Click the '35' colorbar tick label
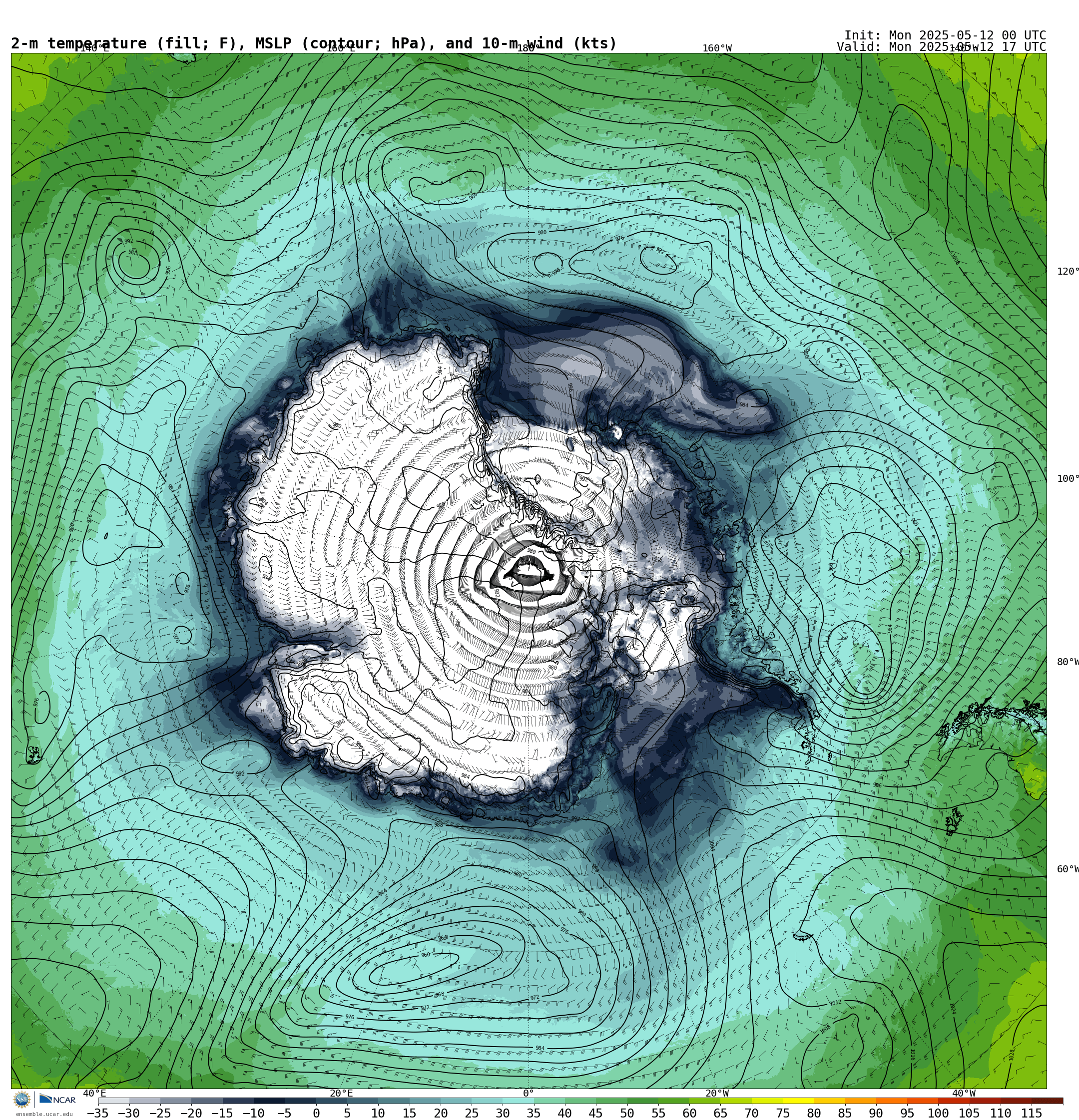The width and height of the screenshot is (1079, 1120). [x=534, y=1113]
